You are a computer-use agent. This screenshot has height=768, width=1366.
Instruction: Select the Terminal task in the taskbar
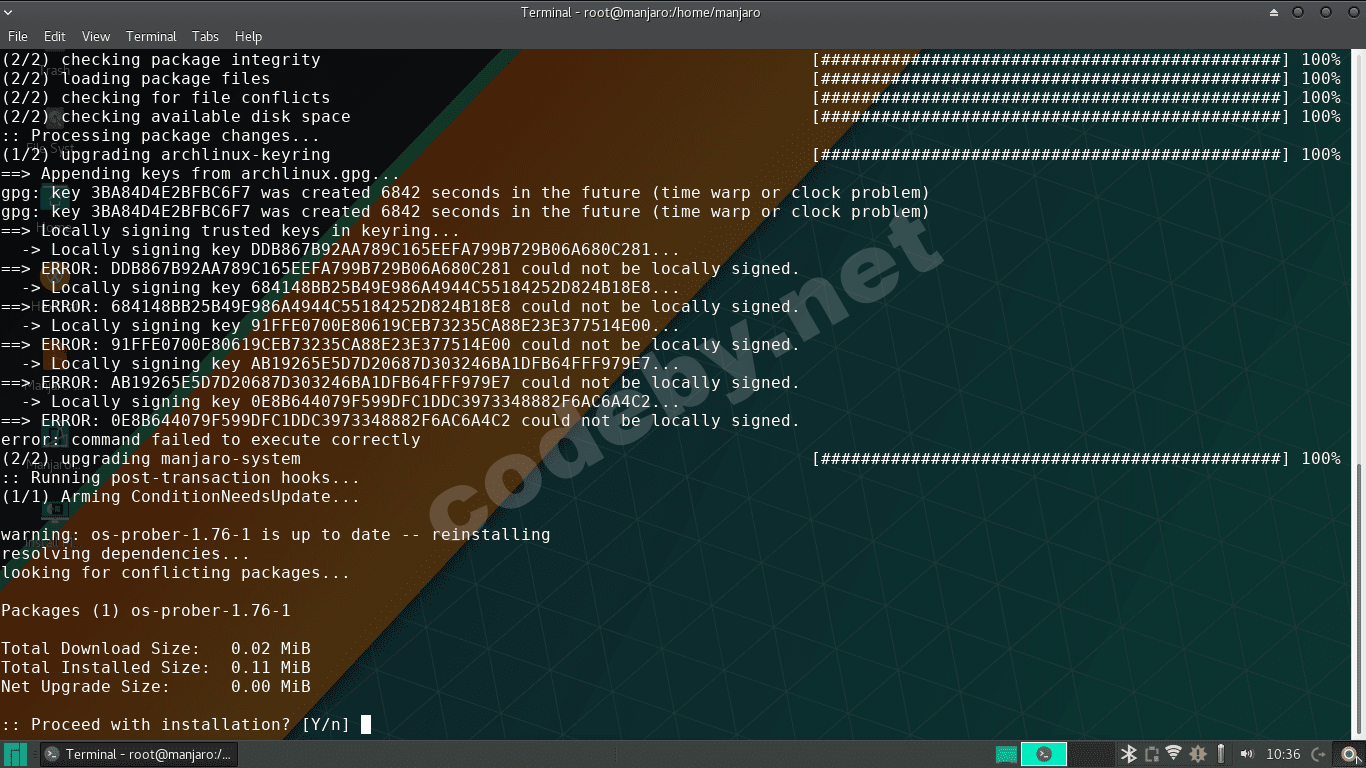[x=138, y=754]
